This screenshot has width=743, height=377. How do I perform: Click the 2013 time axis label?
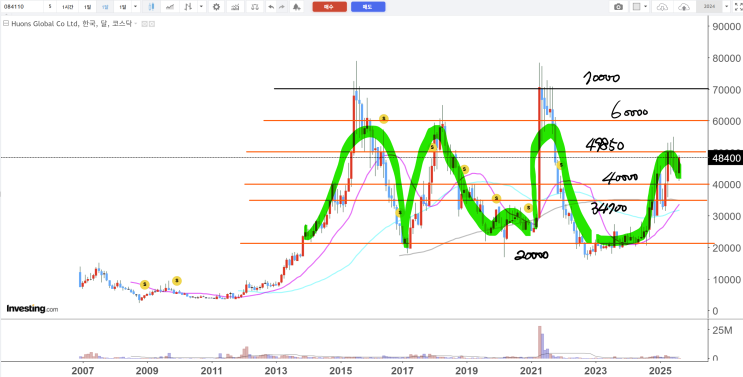[x=275, y=370]
